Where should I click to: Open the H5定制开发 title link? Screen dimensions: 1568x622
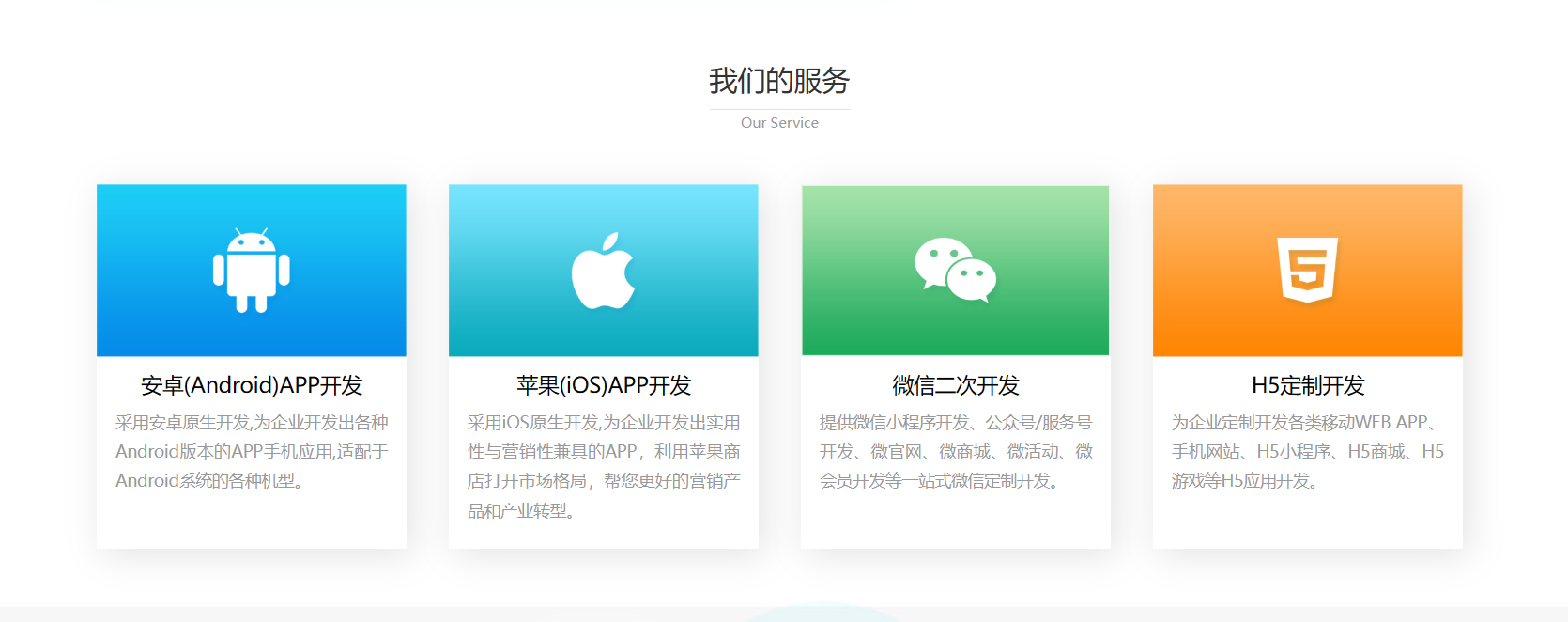[x=1308, y=385]
